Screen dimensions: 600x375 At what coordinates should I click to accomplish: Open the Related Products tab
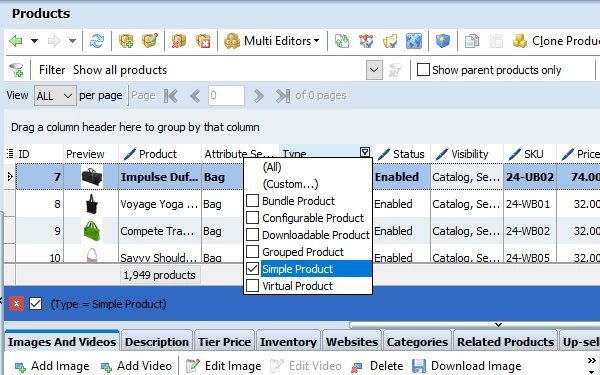point(505,342)
